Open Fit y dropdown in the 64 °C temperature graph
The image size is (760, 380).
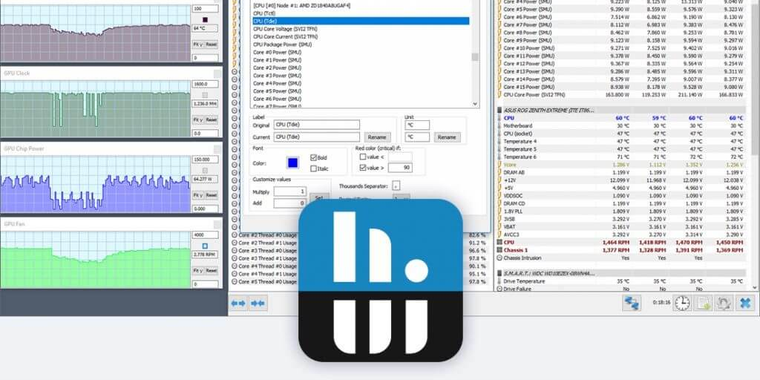tap(198, 44)
